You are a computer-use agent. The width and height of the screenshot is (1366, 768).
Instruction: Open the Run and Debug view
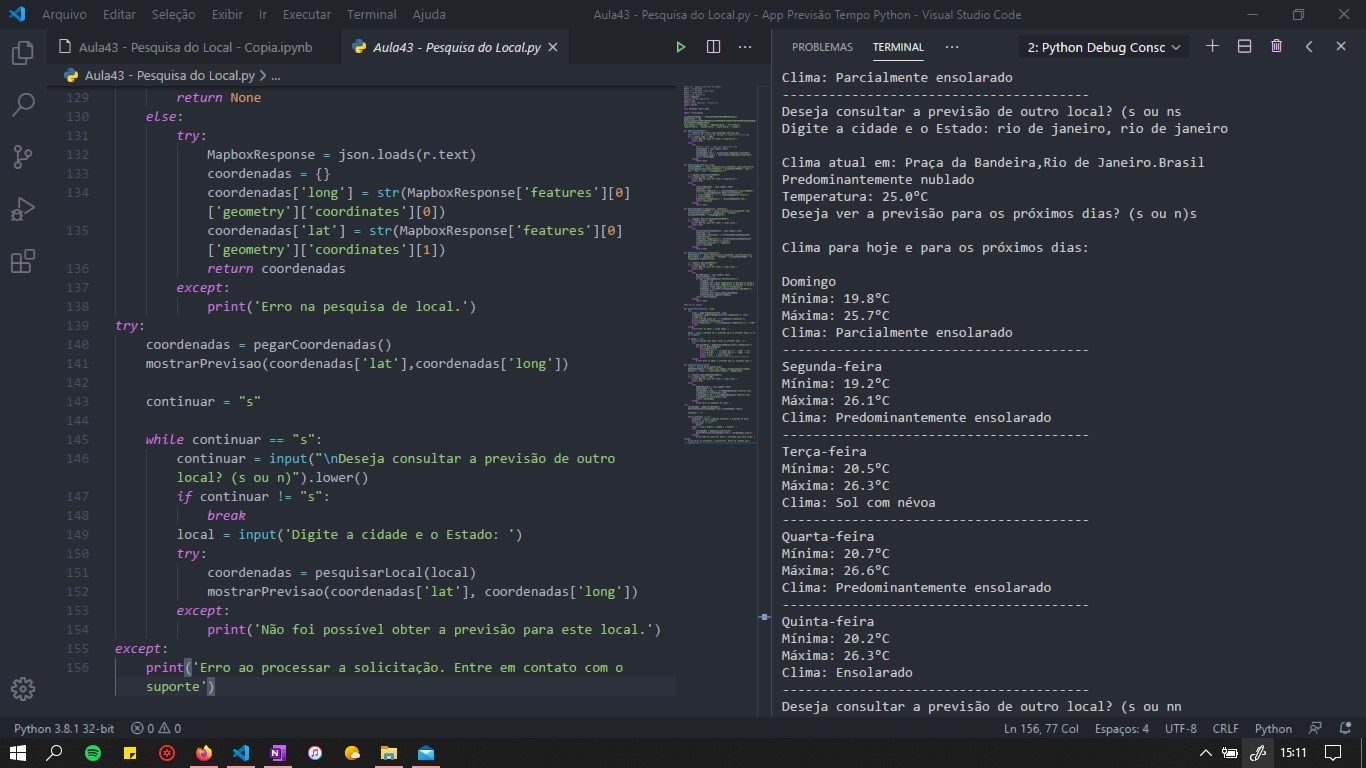[23, 209]
